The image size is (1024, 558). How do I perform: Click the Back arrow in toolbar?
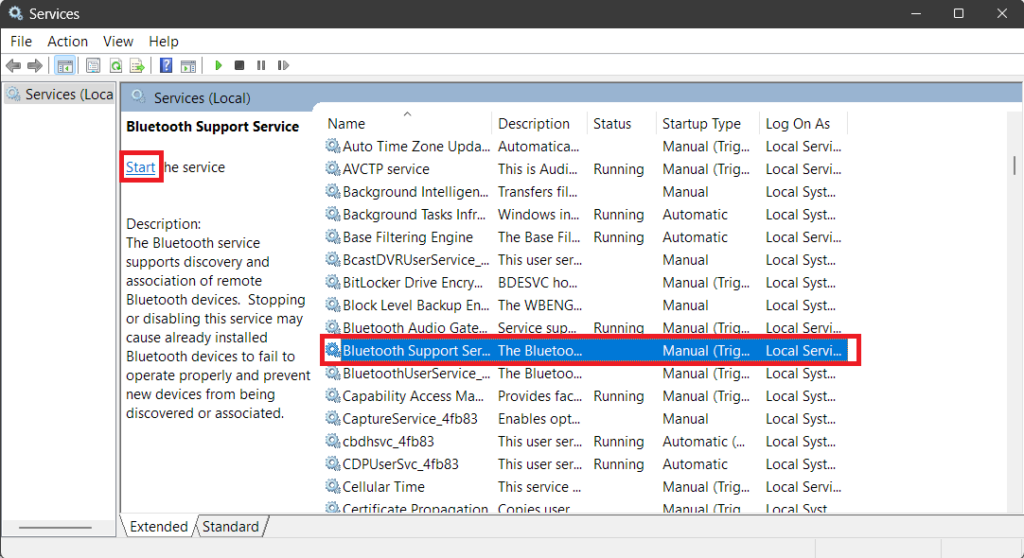coord(13,66)
